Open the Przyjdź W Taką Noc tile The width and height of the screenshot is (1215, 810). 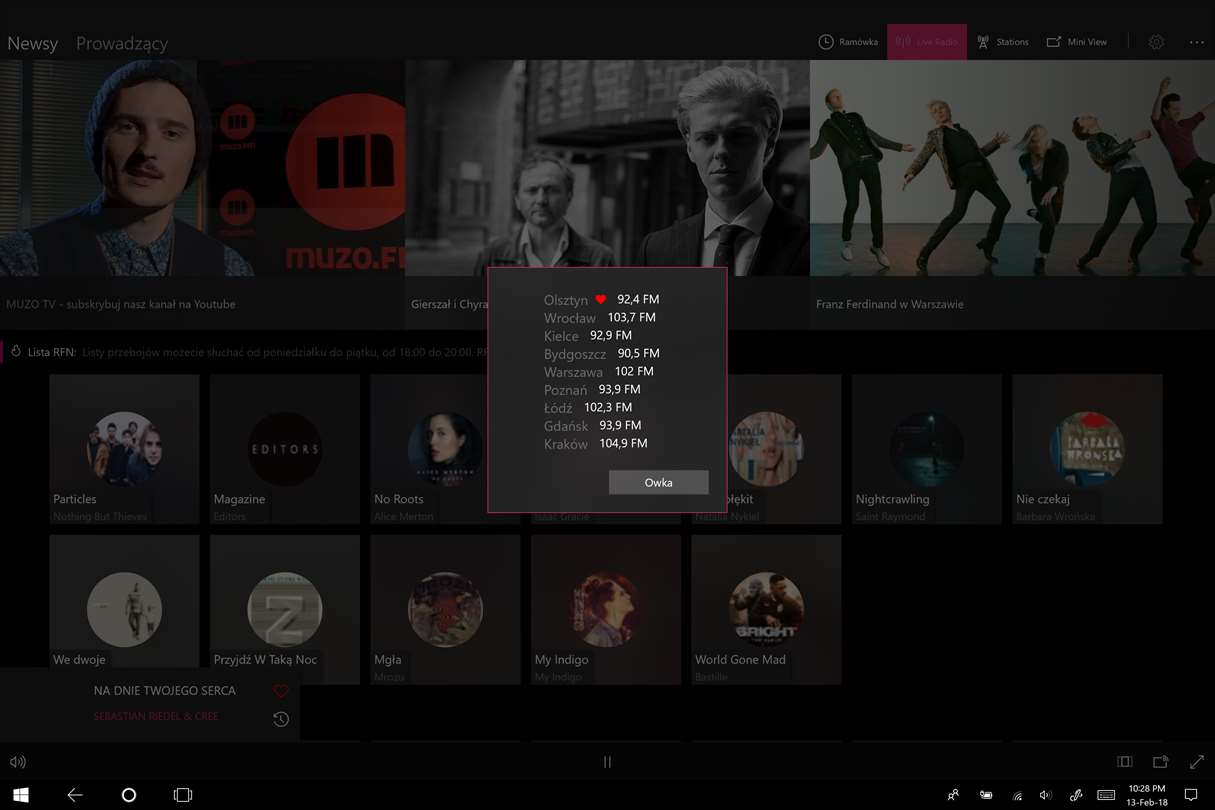coord(285,609)
